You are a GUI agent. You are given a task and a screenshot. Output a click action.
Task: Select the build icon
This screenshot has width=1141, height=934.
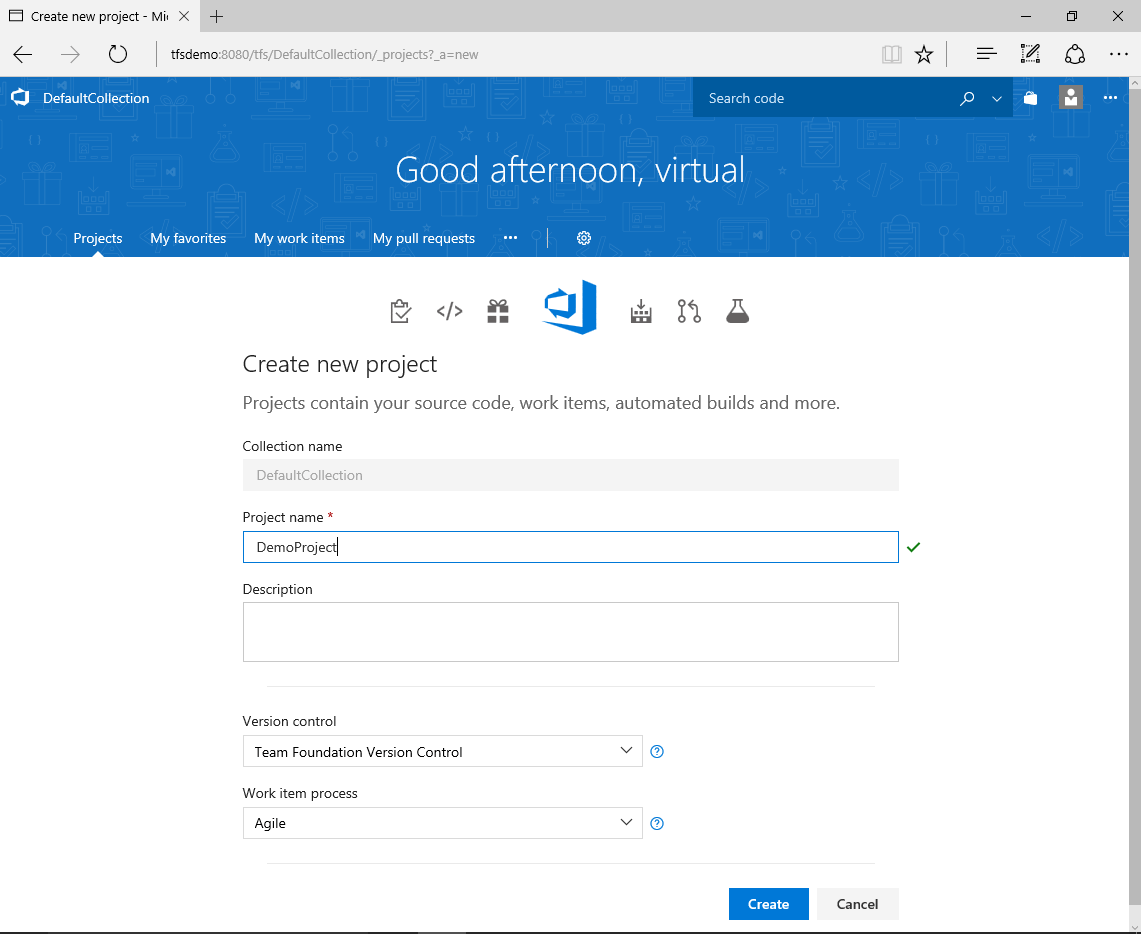pyautogui.click(x=641, y=311)
